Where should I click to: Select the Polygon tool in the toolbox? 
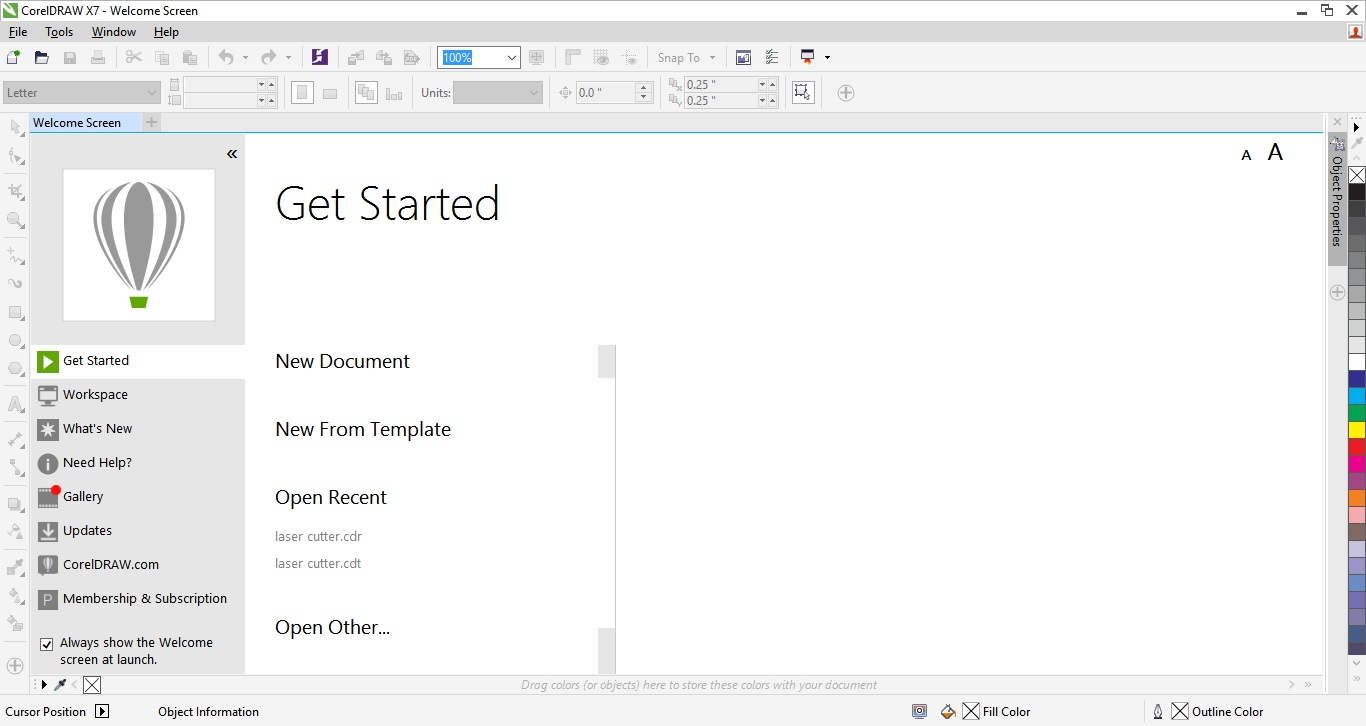click(x=15, y=368)
